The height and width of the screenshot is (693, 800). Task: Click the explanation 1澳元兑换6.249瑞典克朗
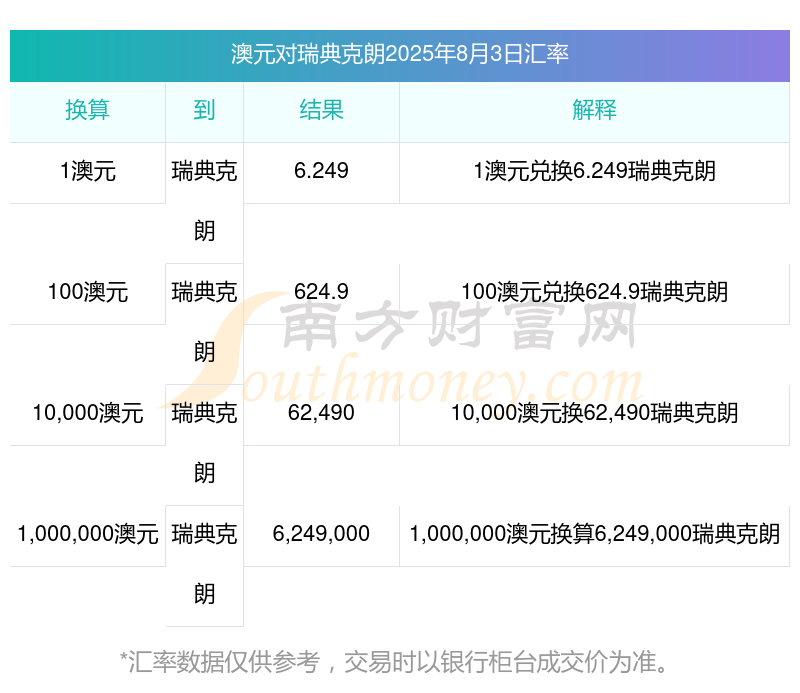tap(594, 171)
